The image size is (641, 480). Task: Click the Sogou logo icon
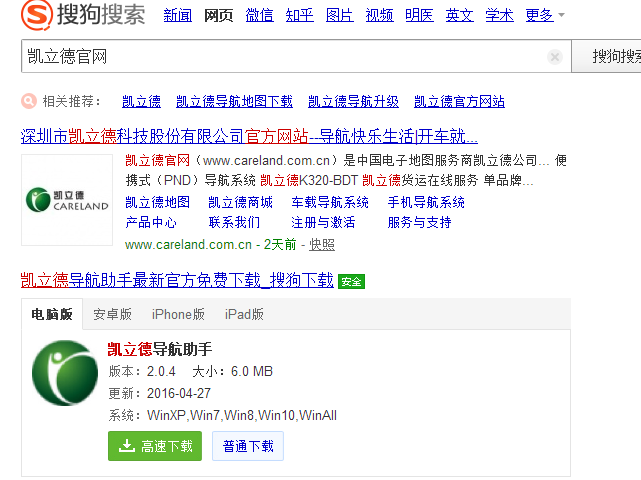click(37, 15)
